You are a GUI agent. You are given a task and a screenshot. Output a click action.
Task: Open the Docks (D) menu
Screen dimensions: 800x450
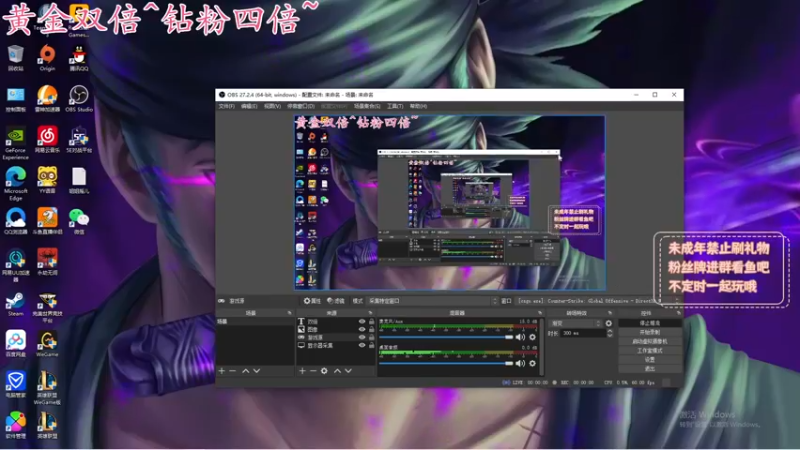[301, 106]
